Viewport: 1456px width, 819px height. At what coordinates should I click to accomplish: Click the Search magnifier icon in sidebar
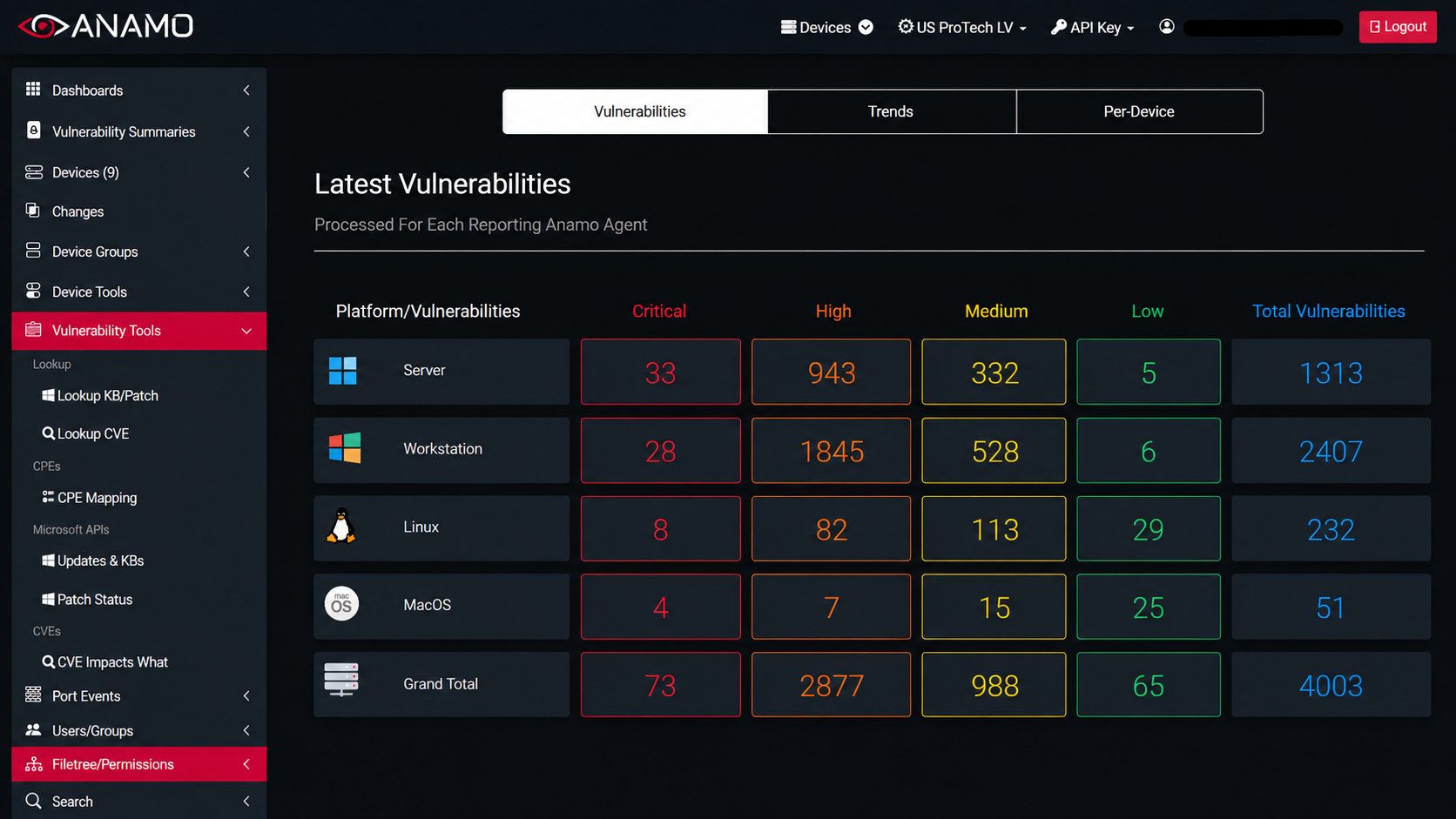(x=33, y=801)
